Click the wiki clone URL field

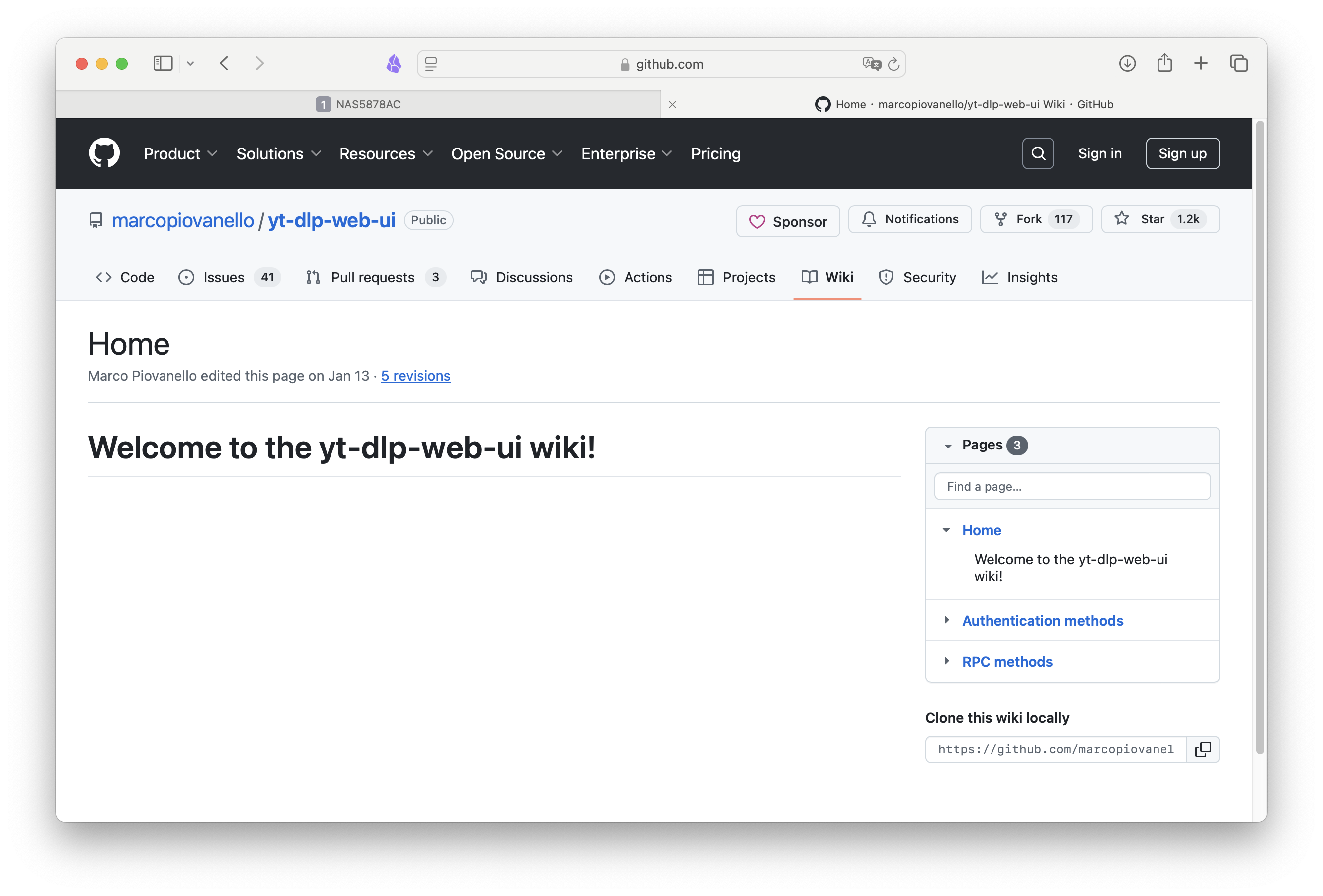point(1055,749)
